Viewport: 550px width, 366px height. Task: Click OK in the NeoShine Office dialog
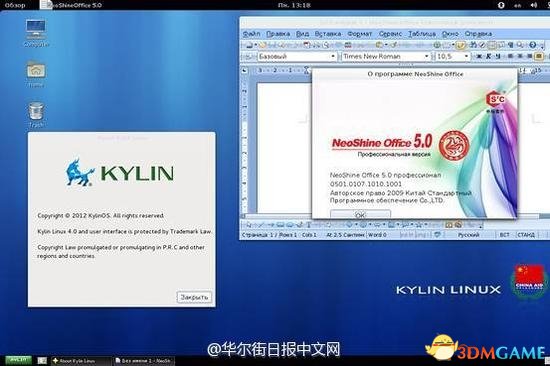pos(360,214)
